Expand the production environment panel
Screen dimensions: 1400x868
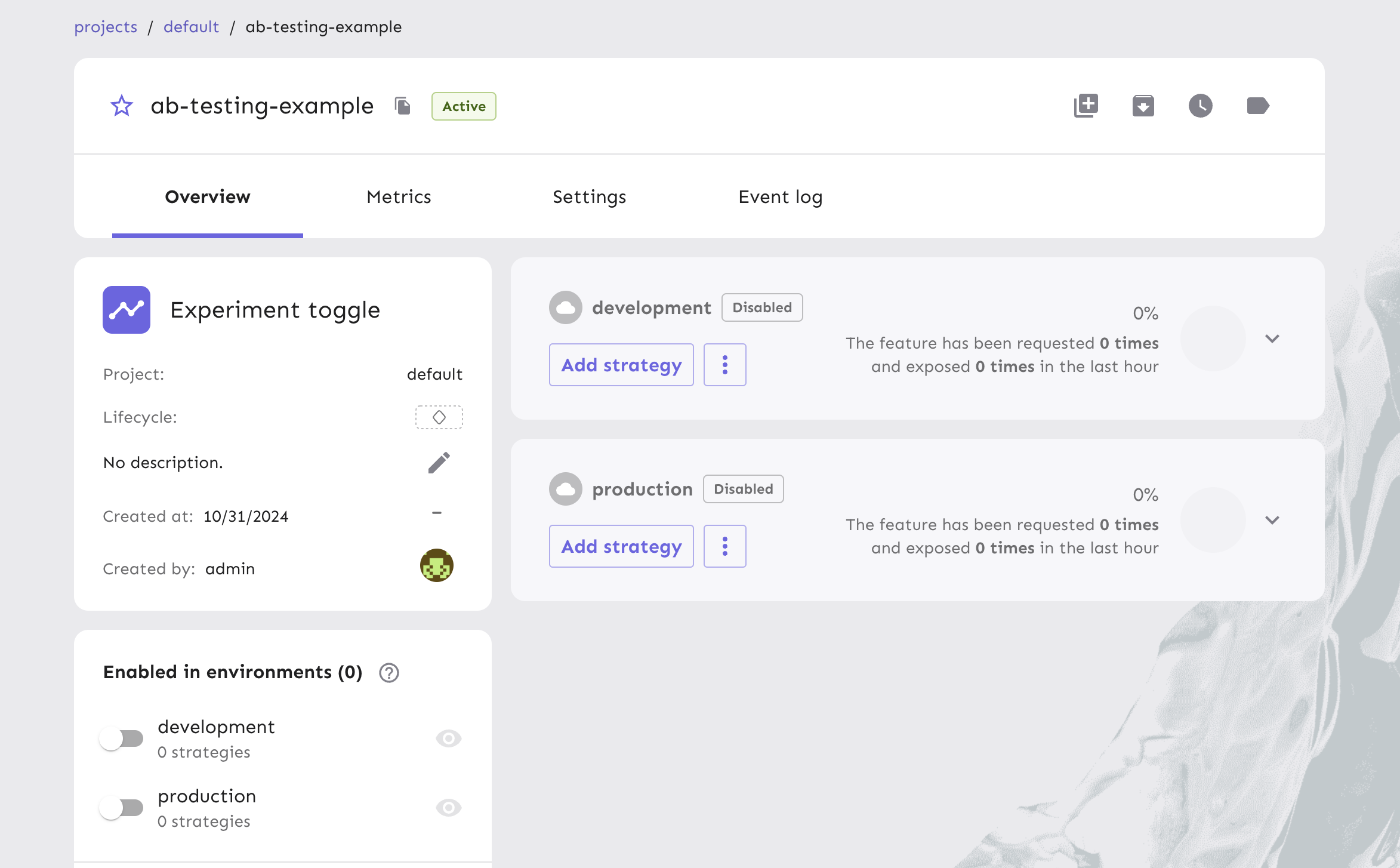(1273, 520)
